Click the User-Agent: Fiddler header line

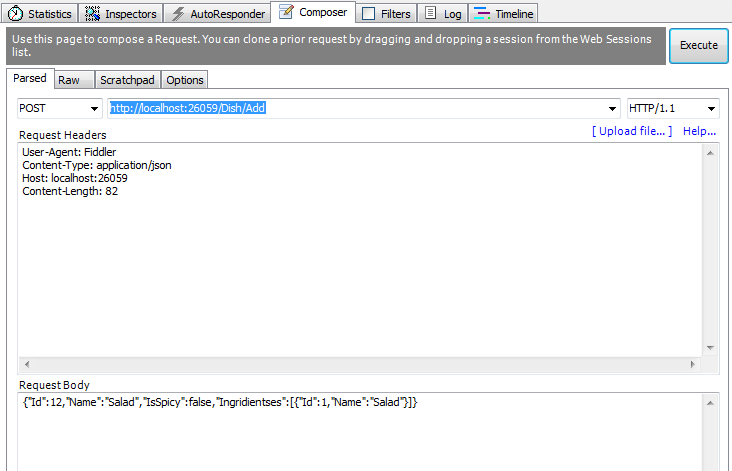69,152
